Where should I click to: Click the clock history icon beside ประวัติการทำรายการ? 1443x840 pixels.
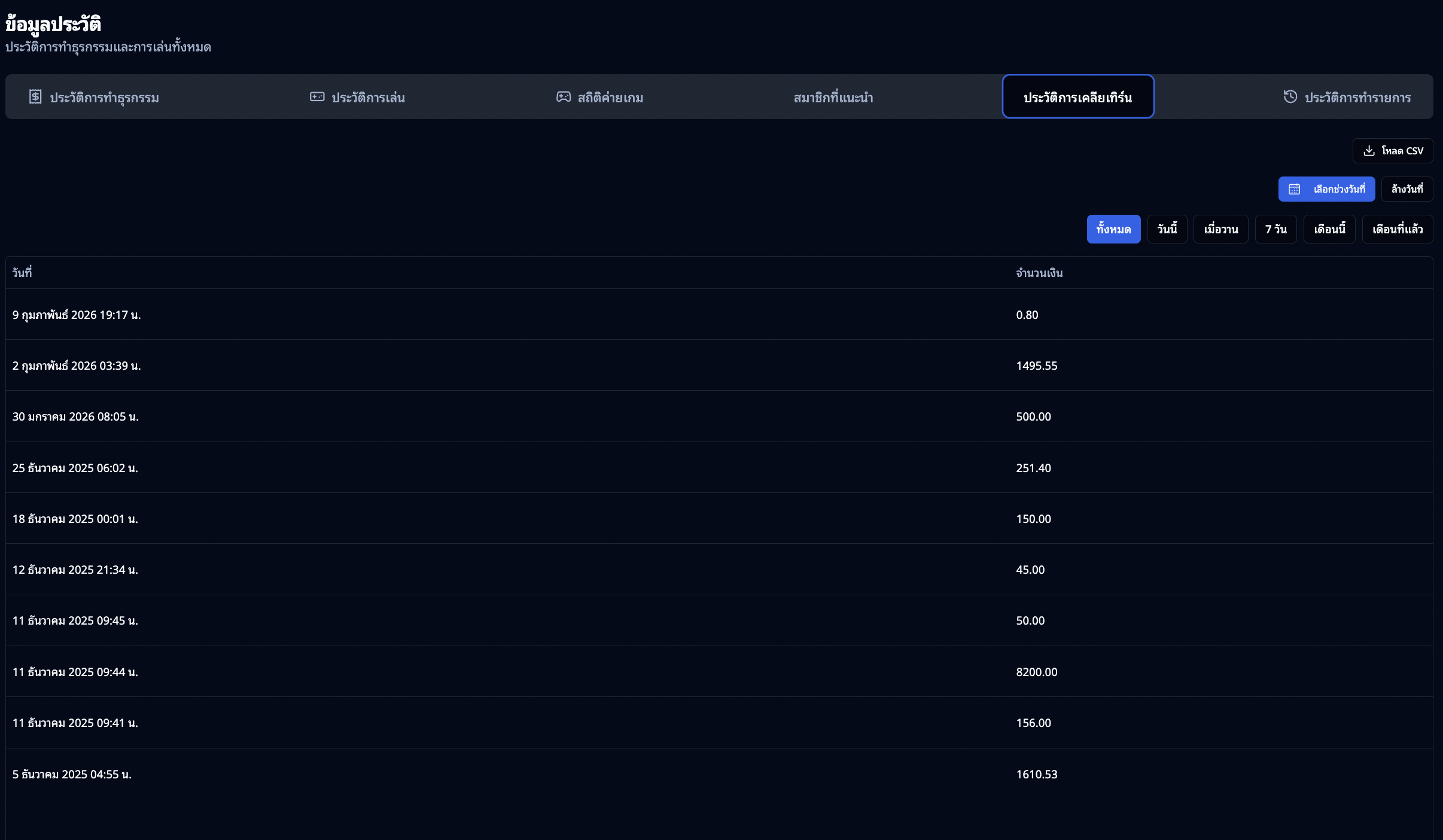click(1290, 97)
